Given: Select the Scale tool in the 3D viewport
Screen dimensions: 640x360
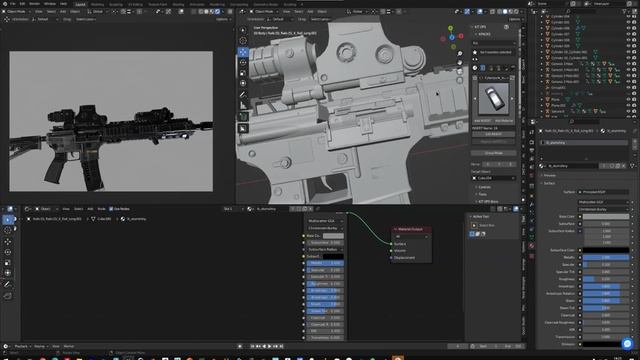Looking at the screenshot, I should 243,73.
